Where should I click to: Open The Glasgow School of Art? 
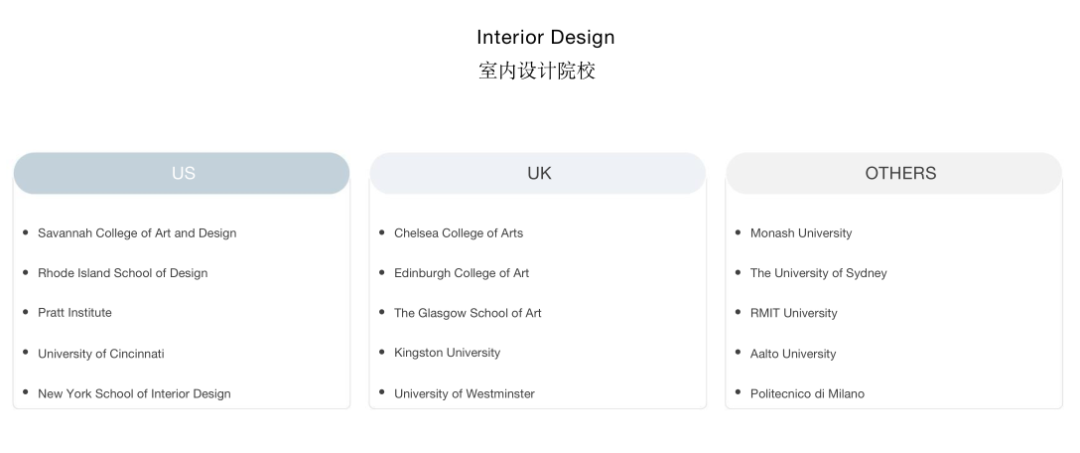[467, 313]
